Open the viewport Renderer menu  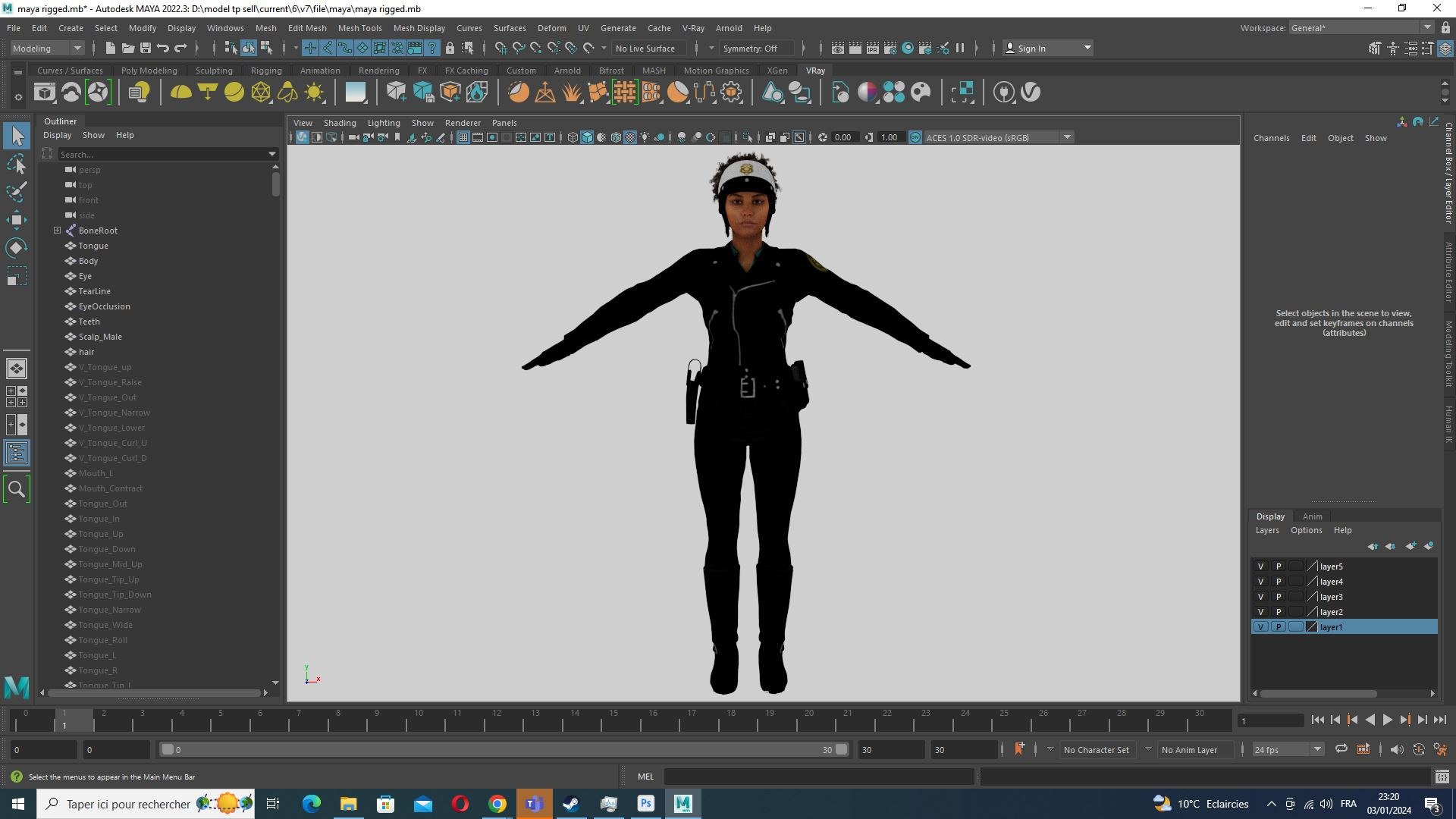463,123
